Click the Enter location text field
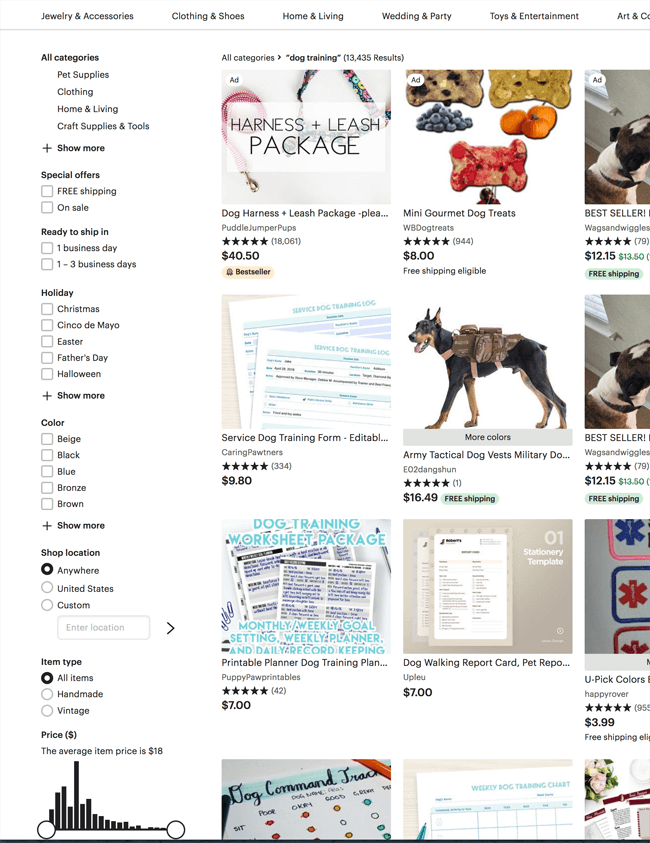This screenshot has height=843, width=650. tap(104, 628)
